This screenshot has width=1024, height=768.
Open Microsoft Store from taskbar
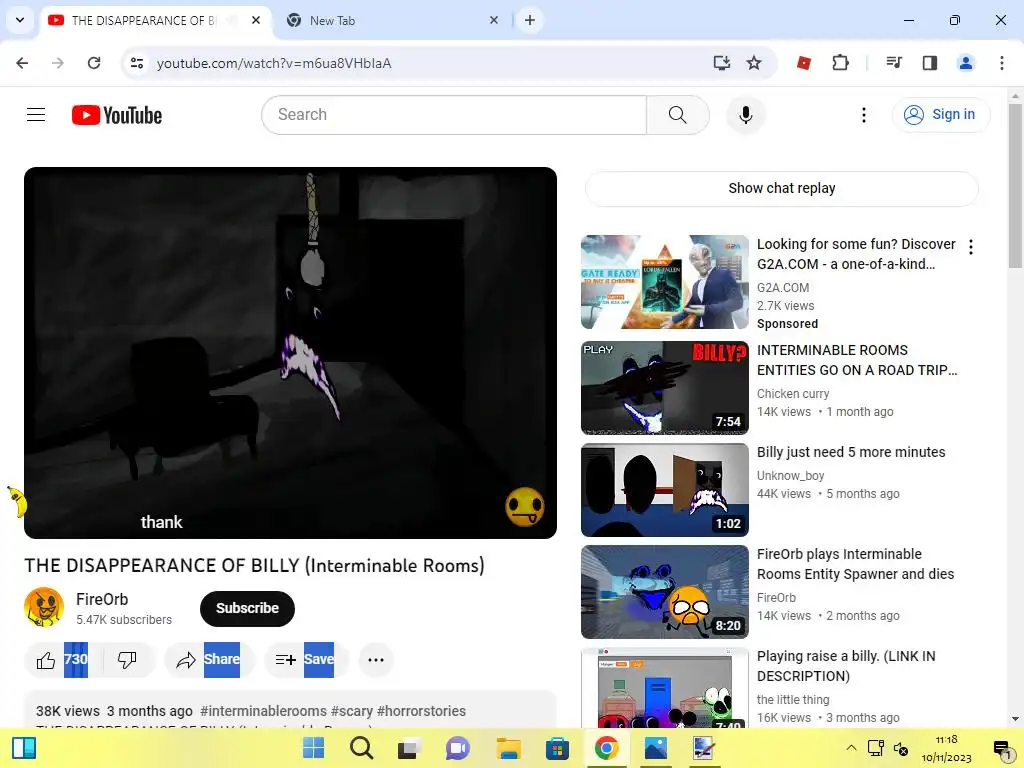pos(557,748)
